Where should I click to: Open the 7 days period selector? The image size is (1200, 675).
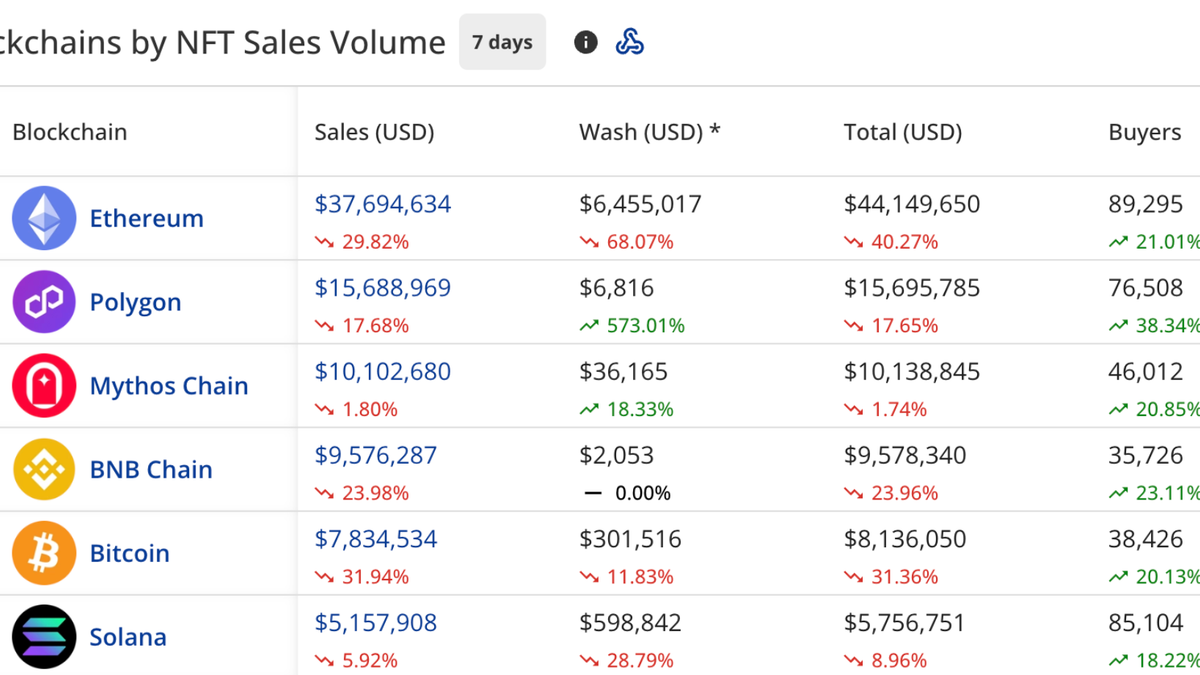click(x=502, y=42)
